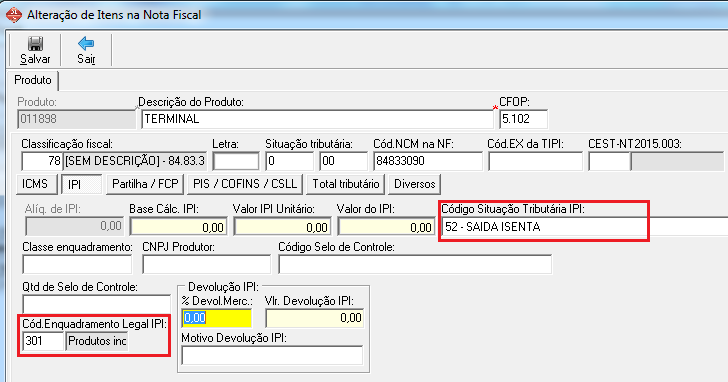Click the % Devol.Merc. highlighted field

217,318
